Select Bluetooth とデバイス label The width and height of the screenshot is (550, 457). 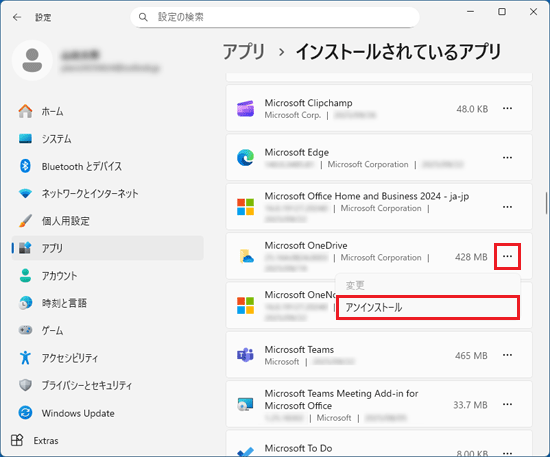(82, 166)
